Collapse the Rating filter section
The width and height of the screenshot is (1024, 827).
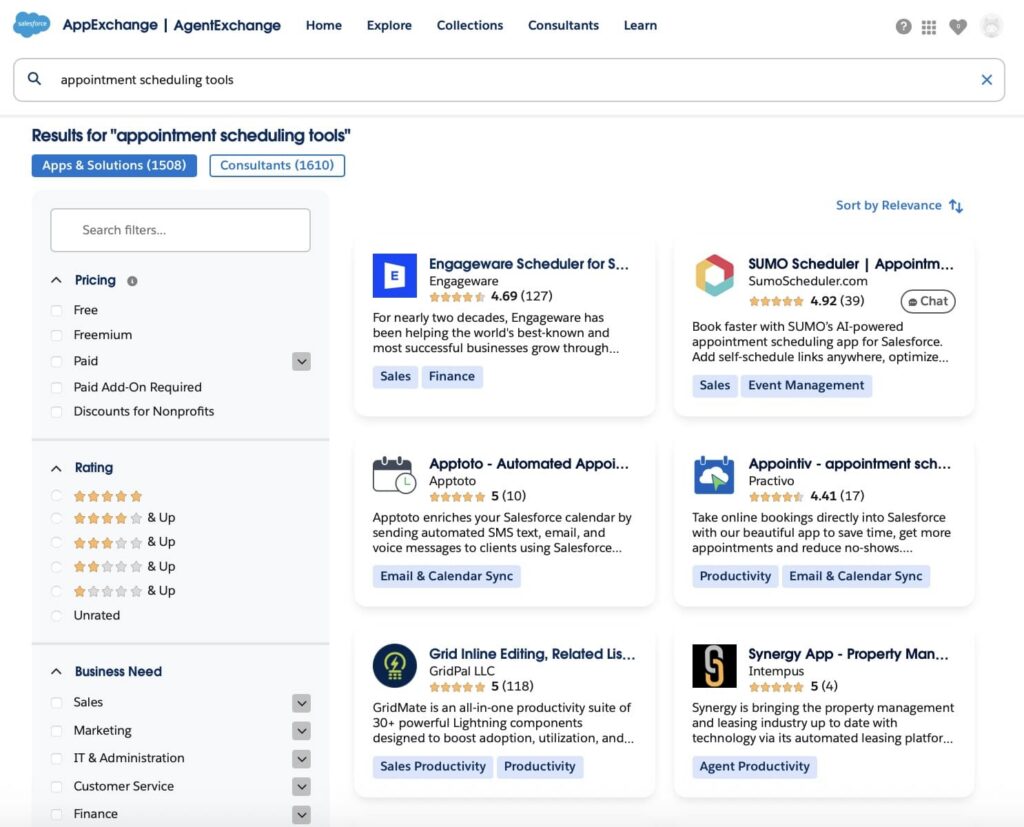click(55, 467)
